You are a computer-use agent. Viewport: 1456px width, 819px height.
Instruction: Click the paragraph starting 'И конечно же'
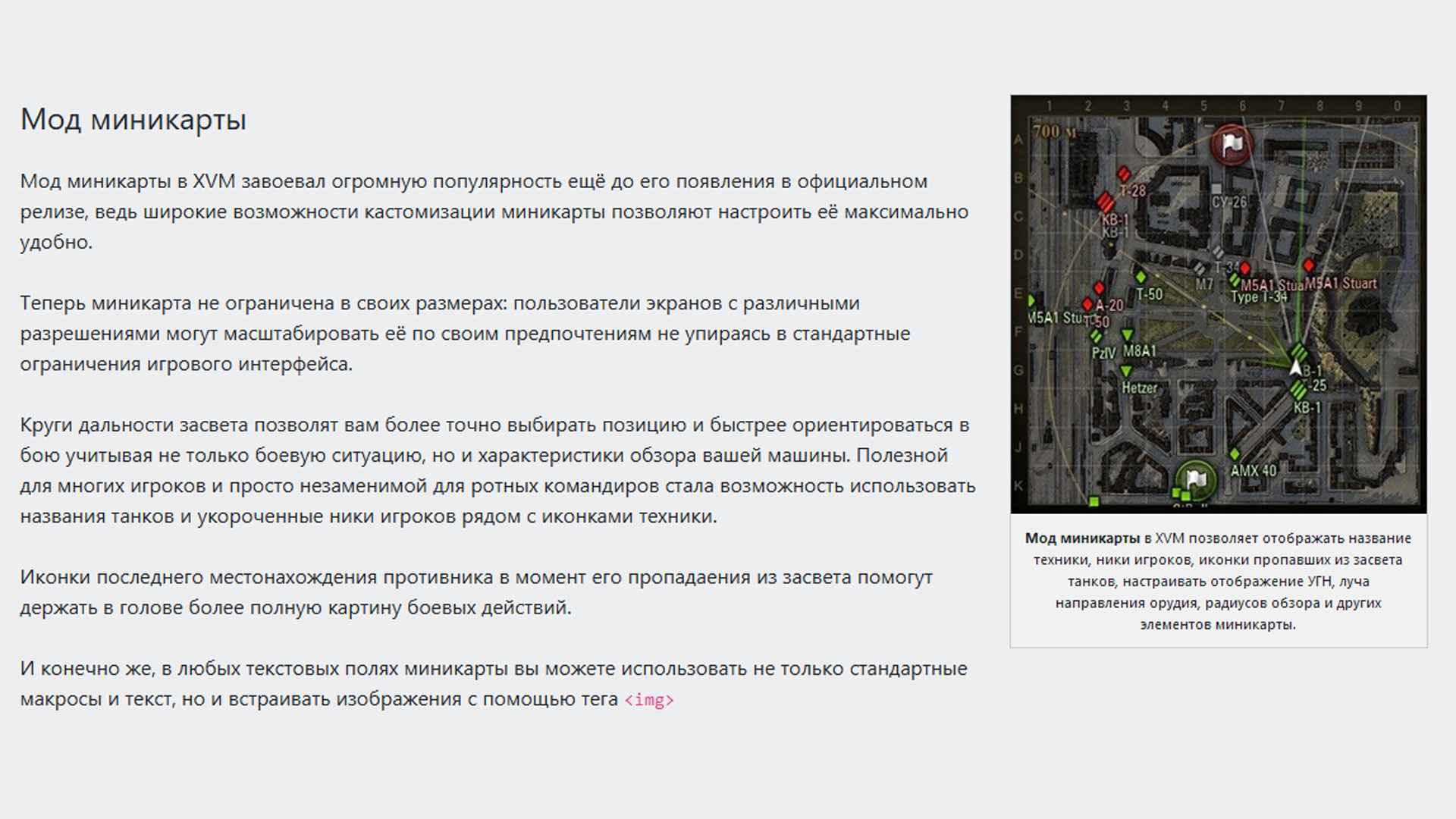pos(494,684)
